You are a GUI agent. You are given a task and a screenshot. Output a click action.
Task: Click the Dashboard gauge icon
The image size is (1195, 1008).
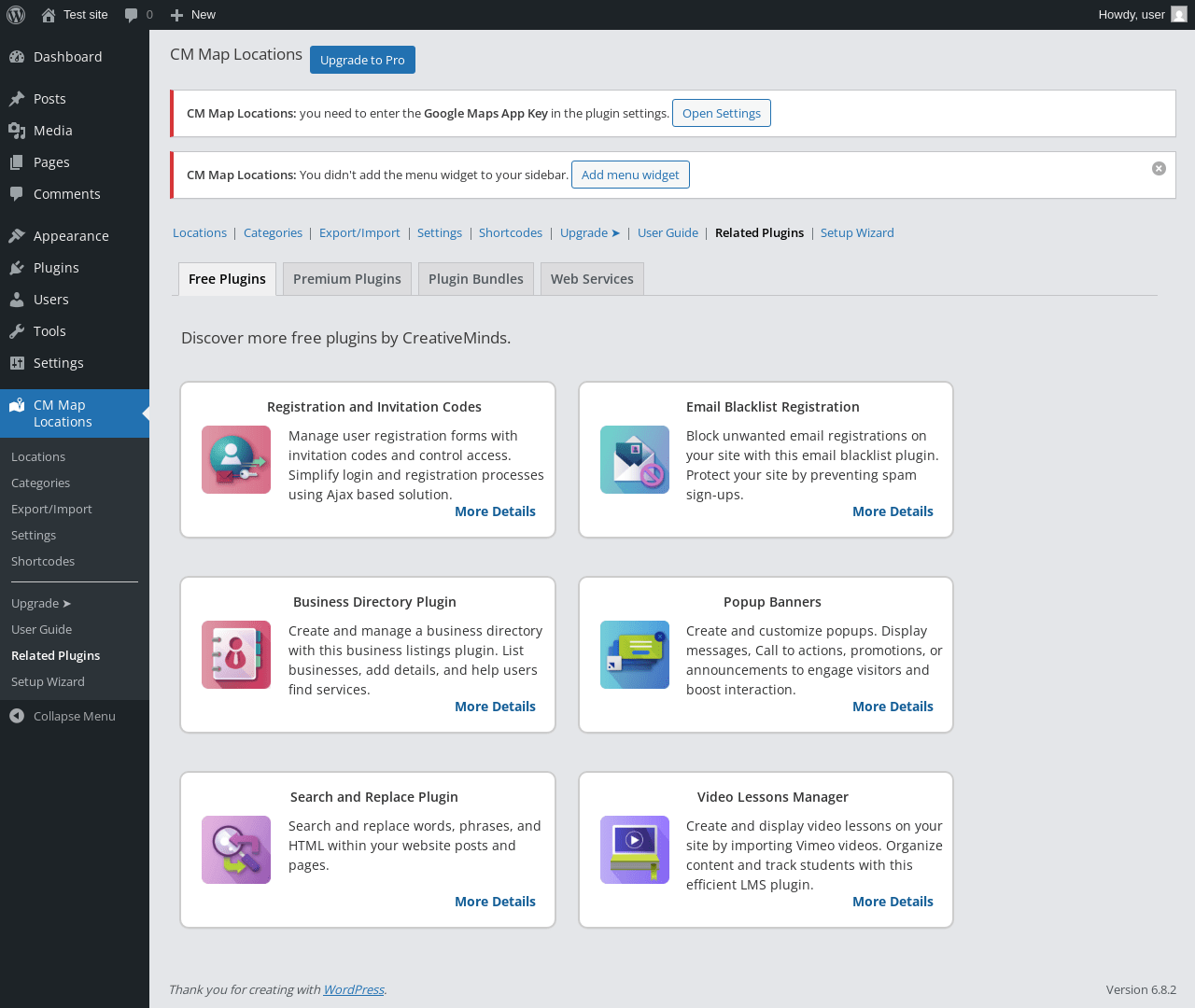pos(17,57)
